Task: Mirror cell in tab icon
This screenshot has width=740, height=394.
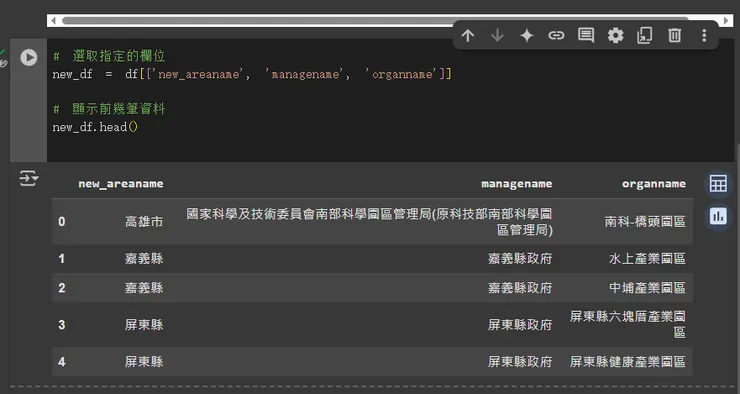Action: (645, 35)
